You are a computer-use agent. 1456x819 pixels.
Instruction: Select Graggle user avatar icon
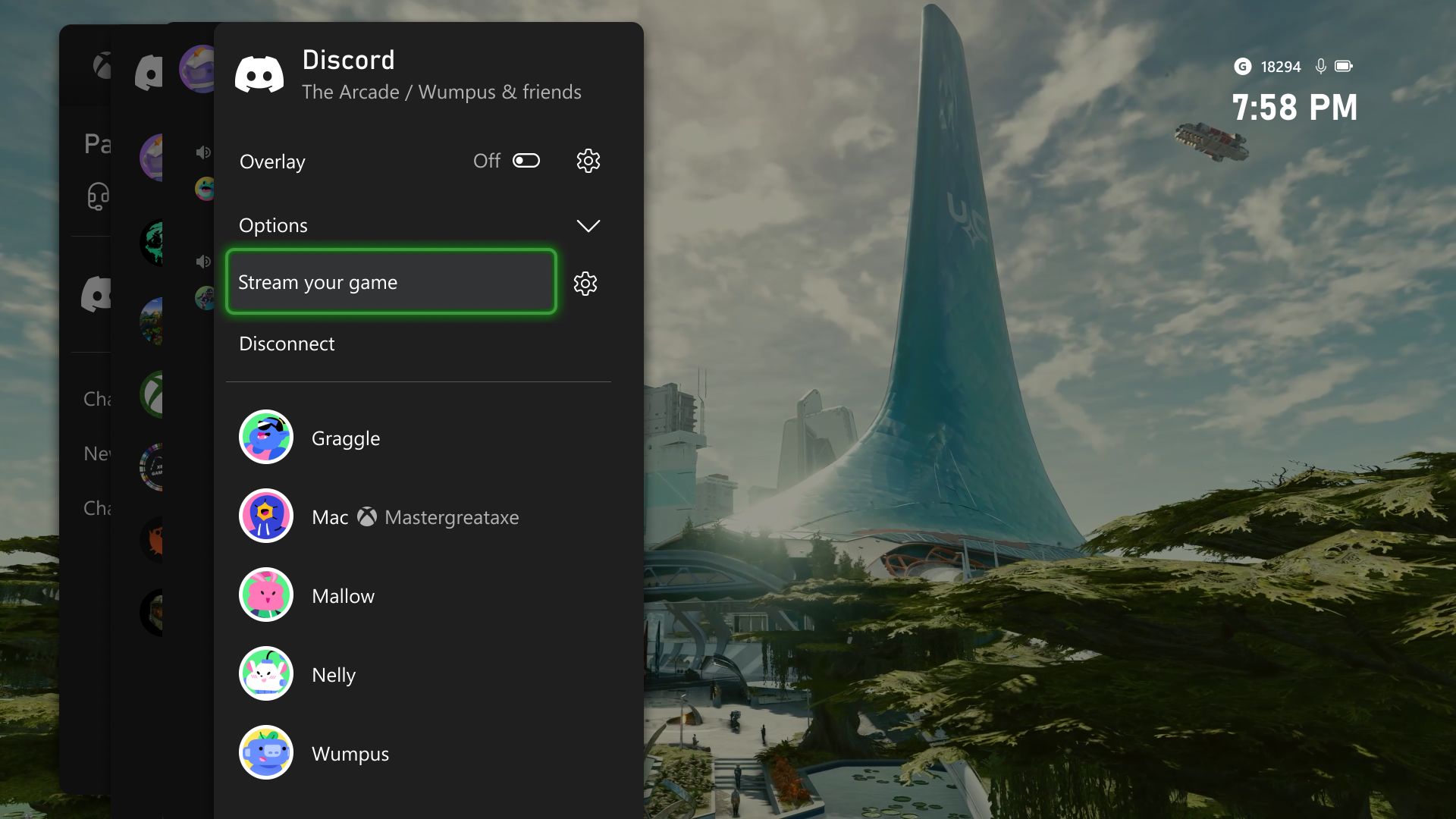tap(265, 437)
